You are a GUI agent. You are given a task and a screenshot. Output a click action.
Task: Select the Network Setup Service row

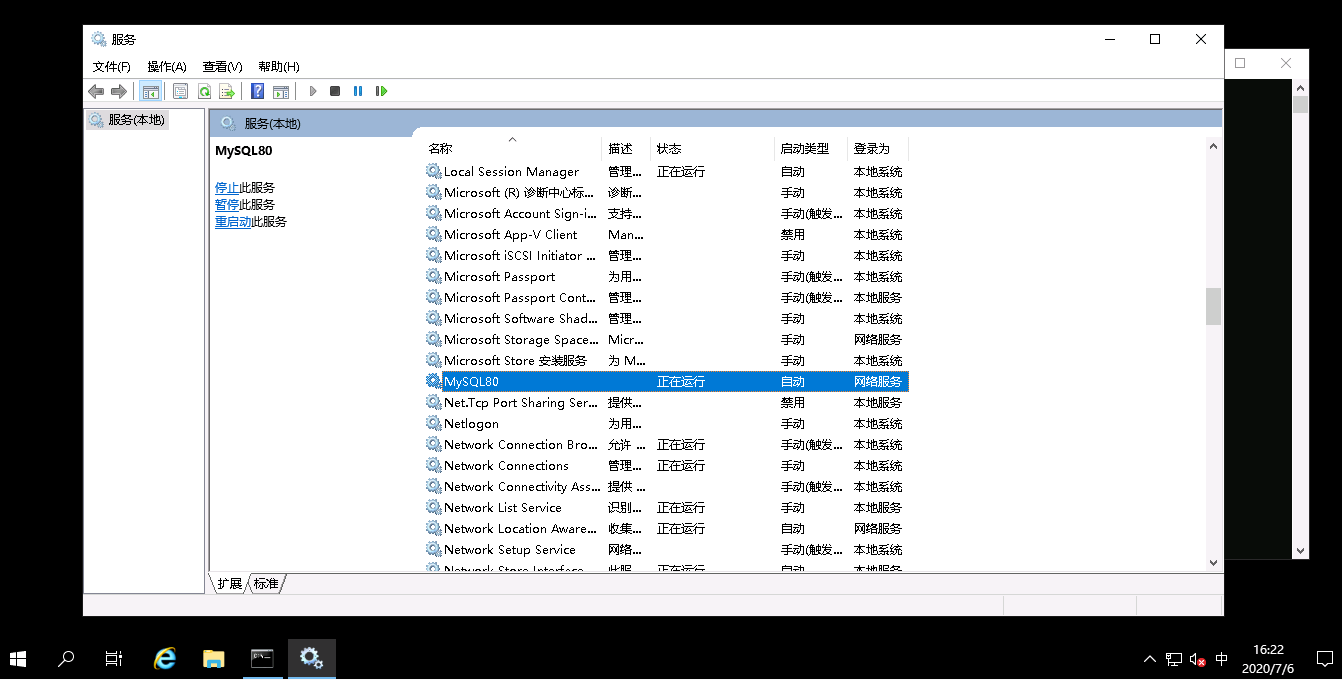666,549
